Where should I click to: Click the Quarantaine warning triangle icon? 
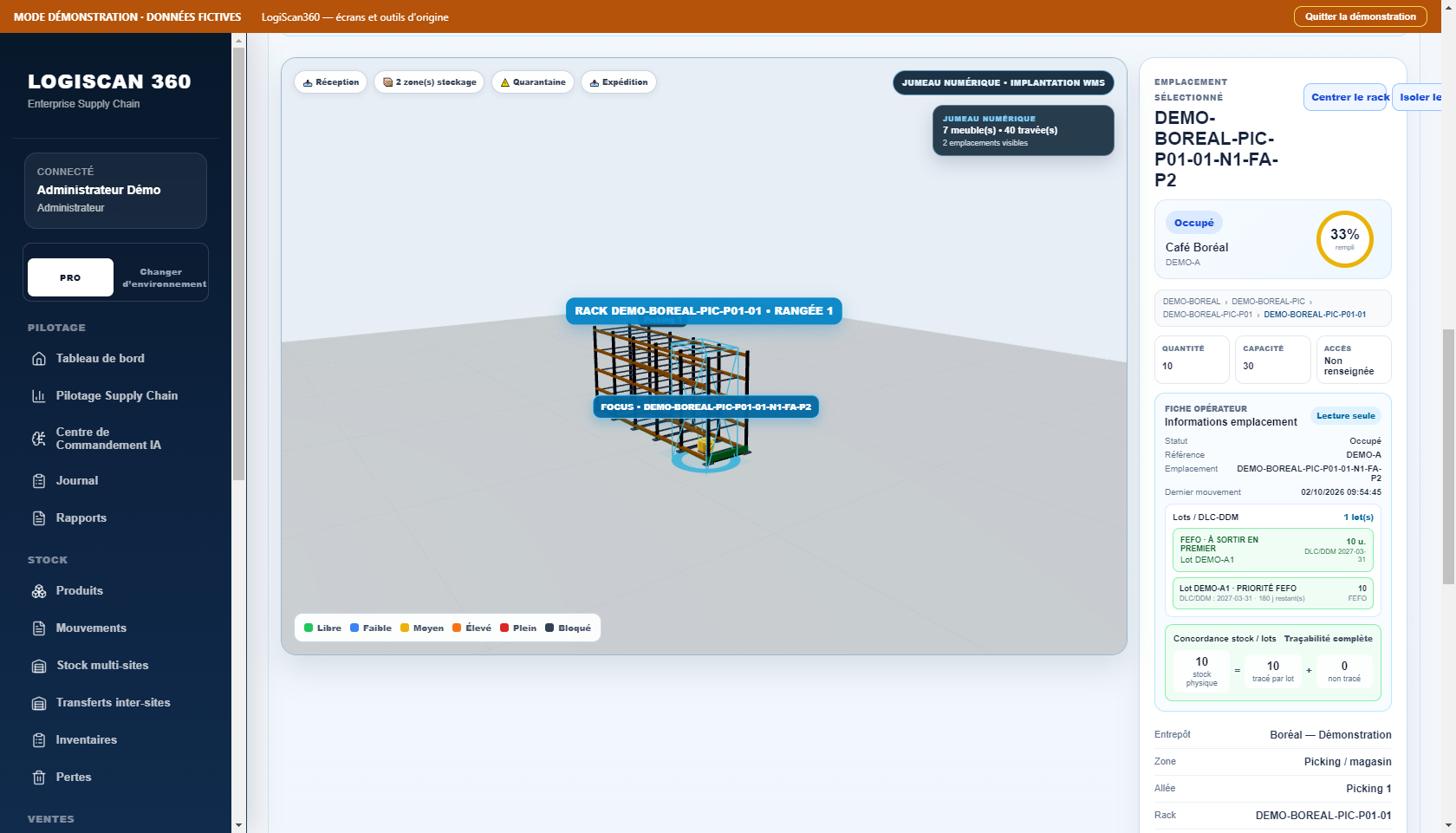coord(505,82)
